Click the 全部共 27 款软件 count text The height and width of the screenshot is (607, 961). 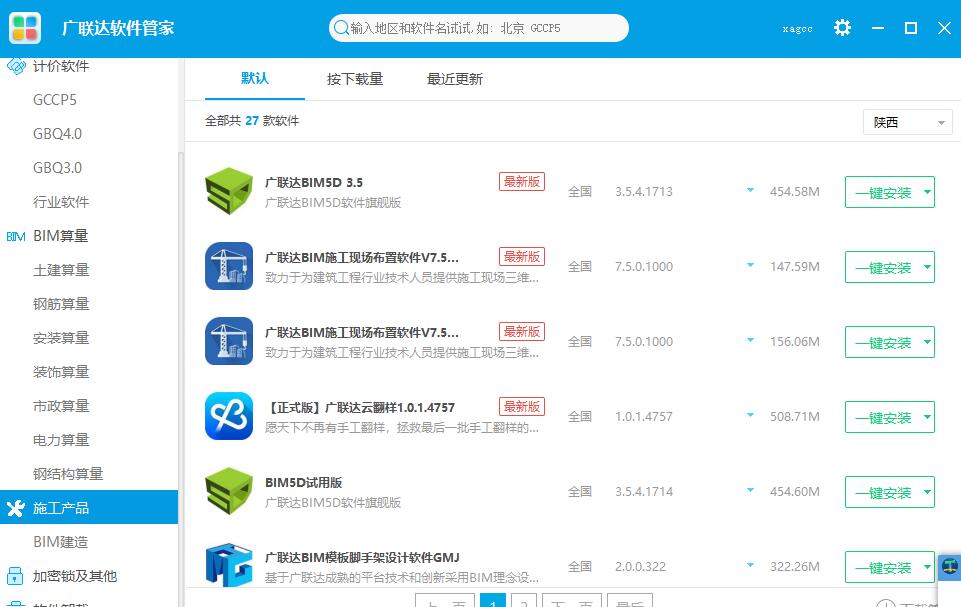(252, 121)
